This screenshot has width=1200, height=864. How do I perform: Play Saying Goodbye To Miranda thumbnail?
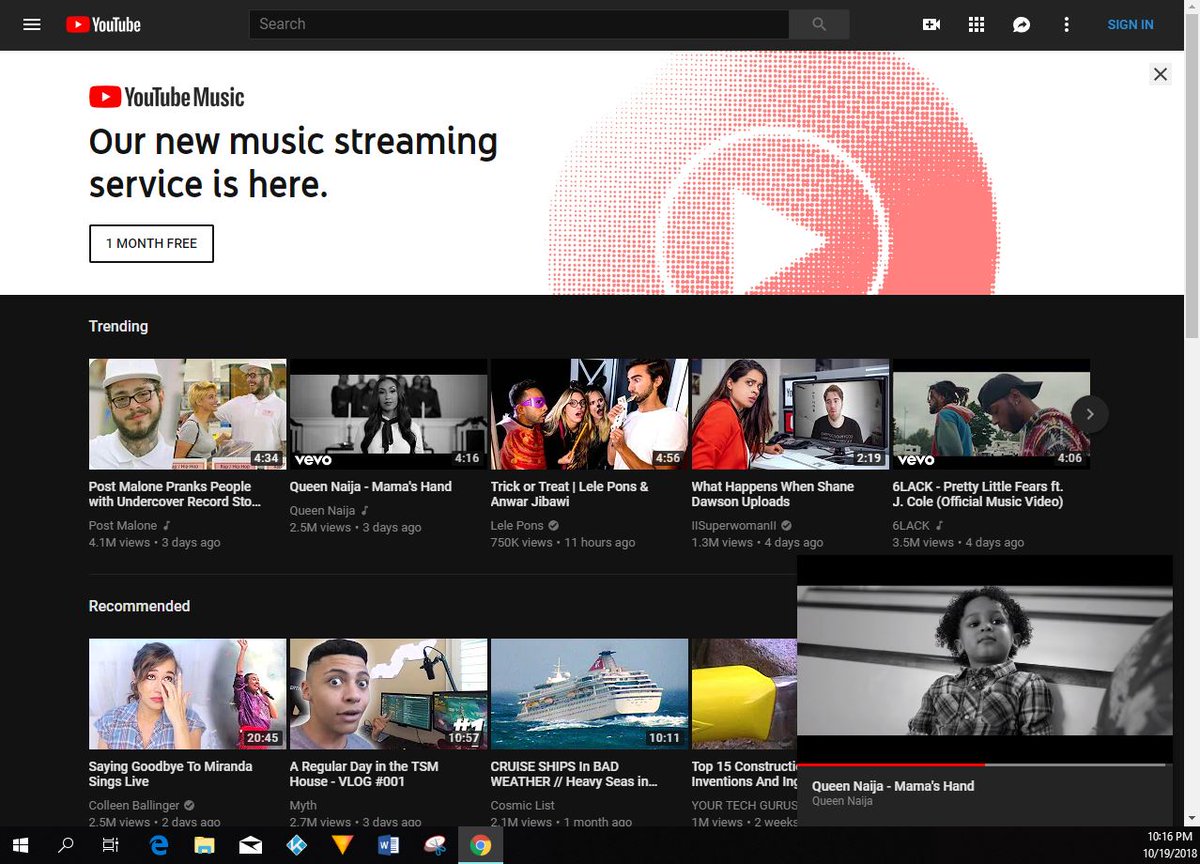pos(187,694)
